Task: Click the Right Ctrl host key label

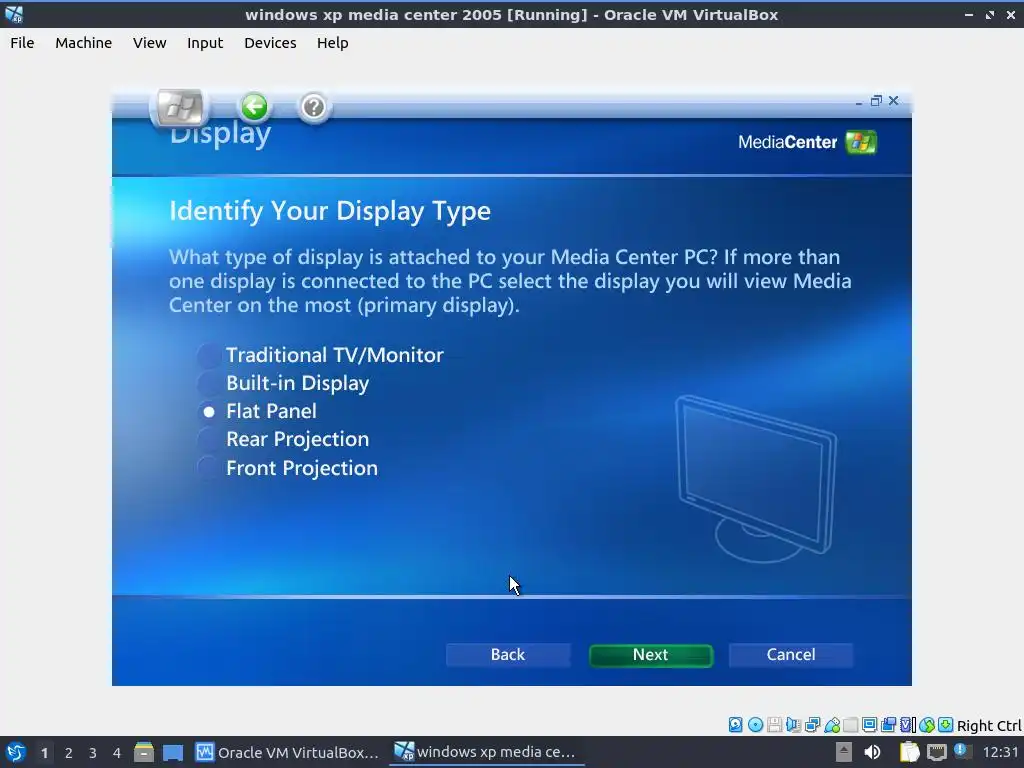Action: coord(989,726)
